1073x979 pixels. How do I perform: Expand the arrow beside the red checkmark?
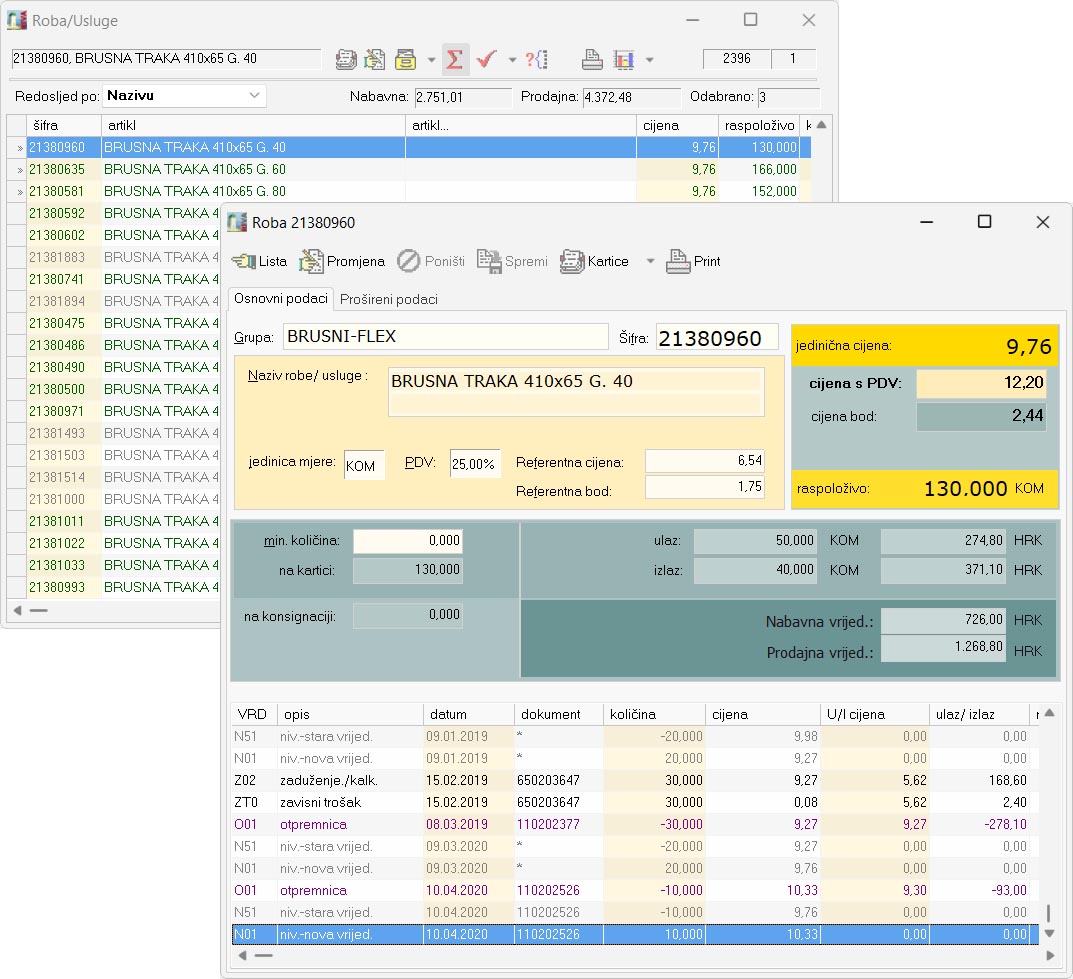512,60
